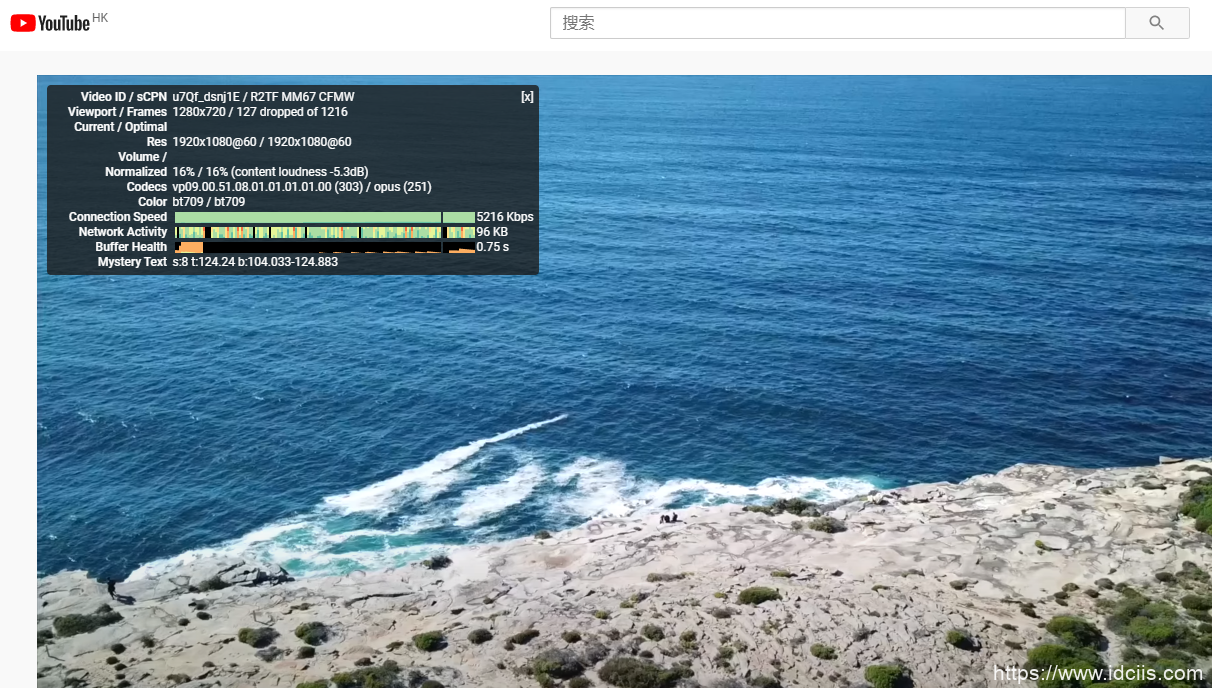Close the stats overlay with [x]
The image size is (1212, 688).
527,97
